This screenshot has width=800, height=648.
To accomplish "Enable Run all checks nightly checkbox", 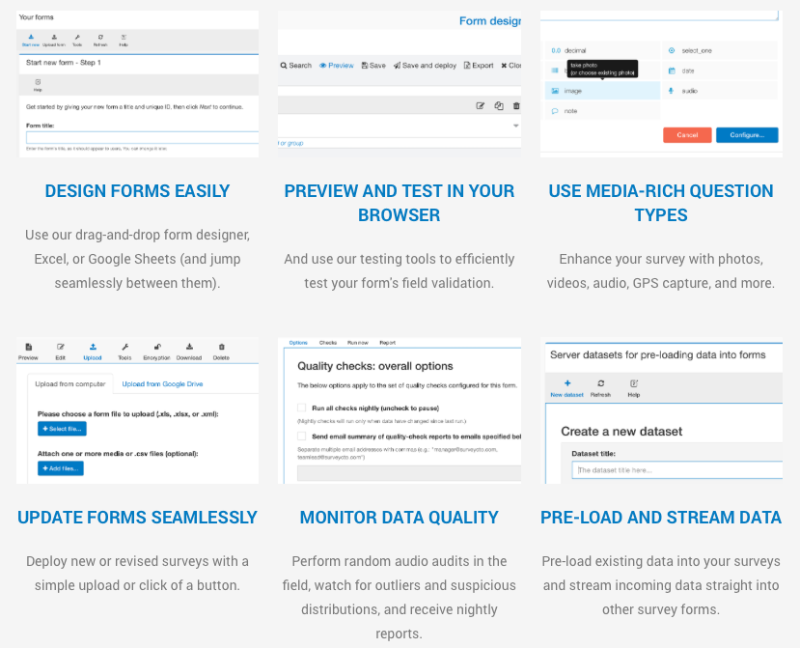I will pyautogui.click(x=302, y=408).
